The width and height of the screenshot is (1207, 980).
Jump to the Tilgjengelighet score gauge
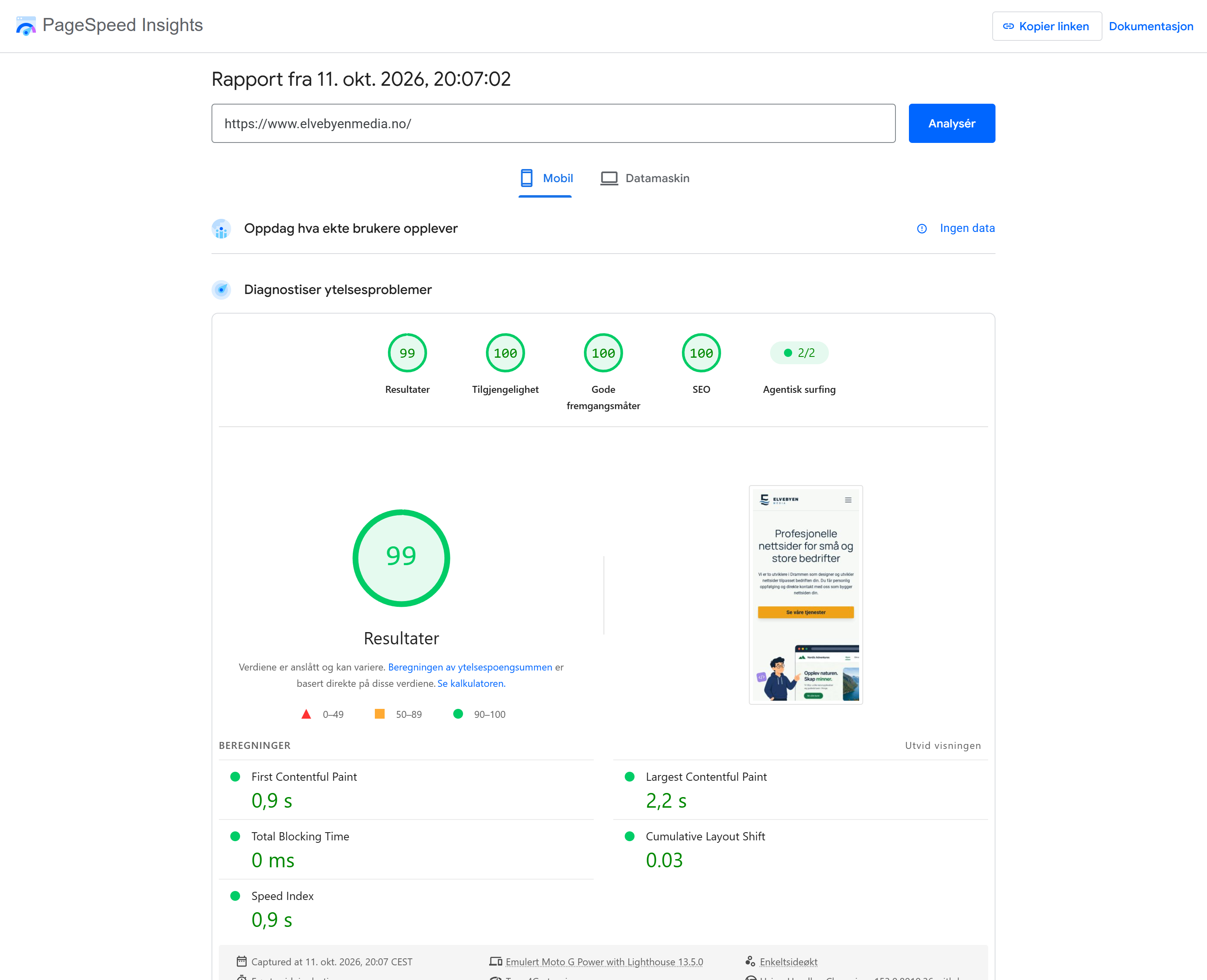coord(505,353)
